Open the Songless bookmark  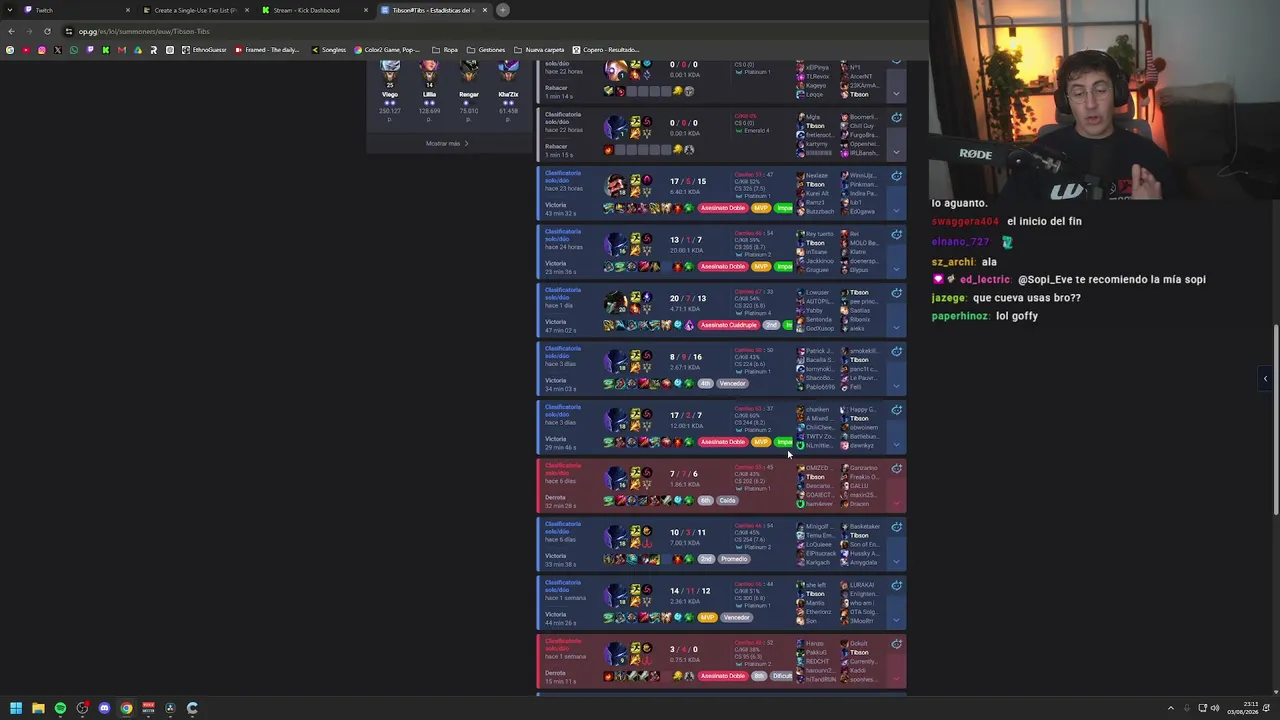click(329, 50)
